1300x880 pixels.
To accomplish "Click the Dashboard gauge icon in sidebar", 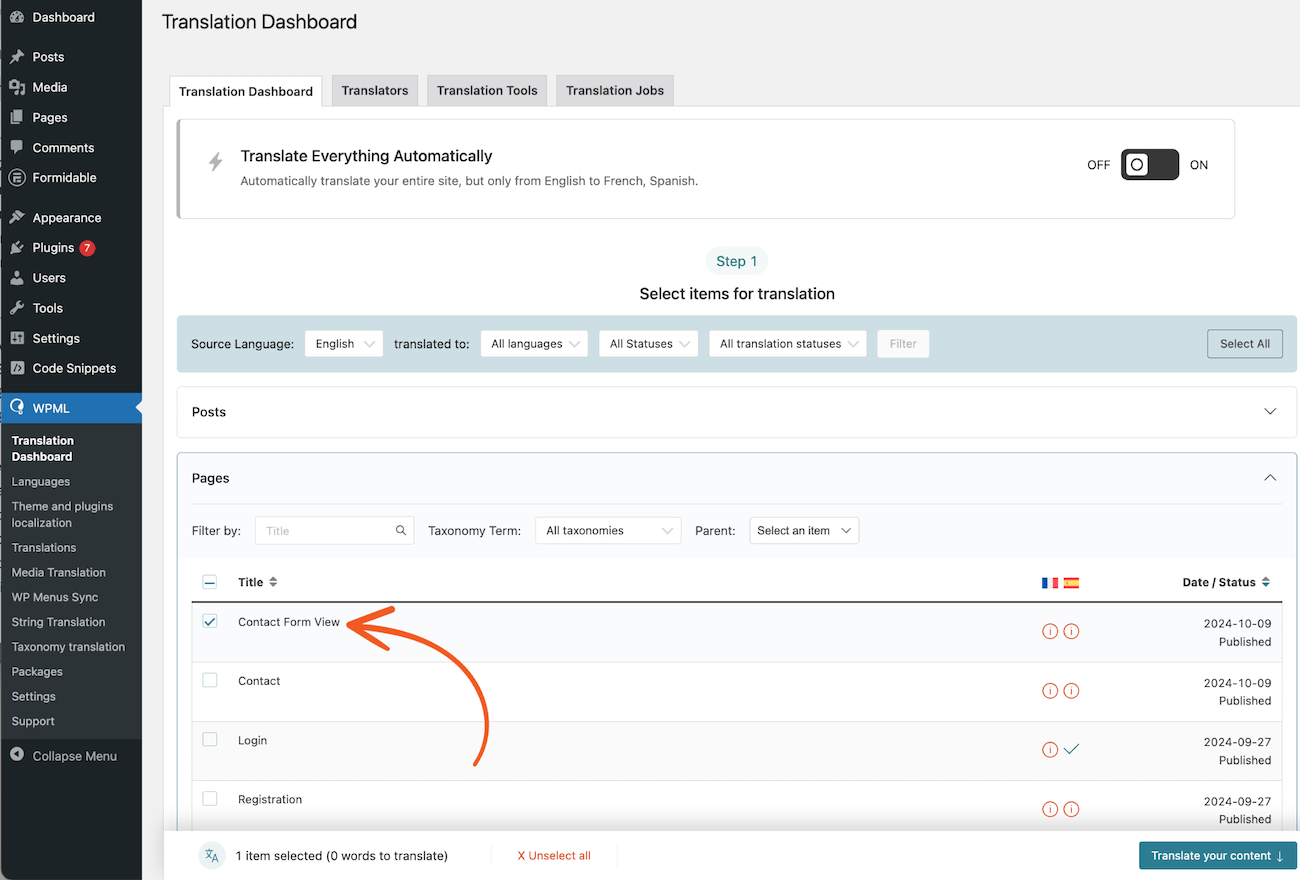I will [x=17, y=17].
